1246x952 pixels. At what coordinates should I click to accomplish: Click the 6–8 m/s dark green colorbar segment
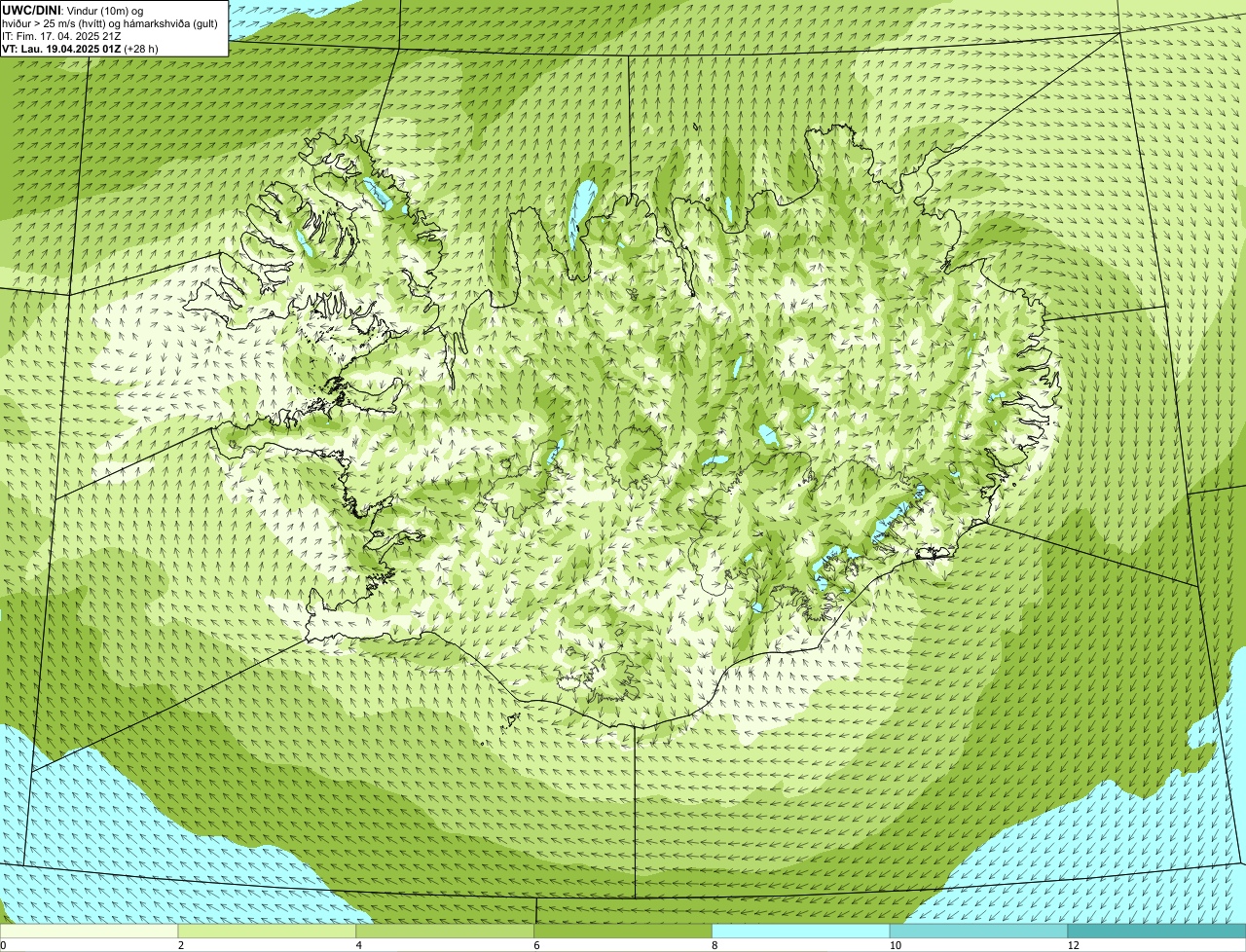[623, 932]
